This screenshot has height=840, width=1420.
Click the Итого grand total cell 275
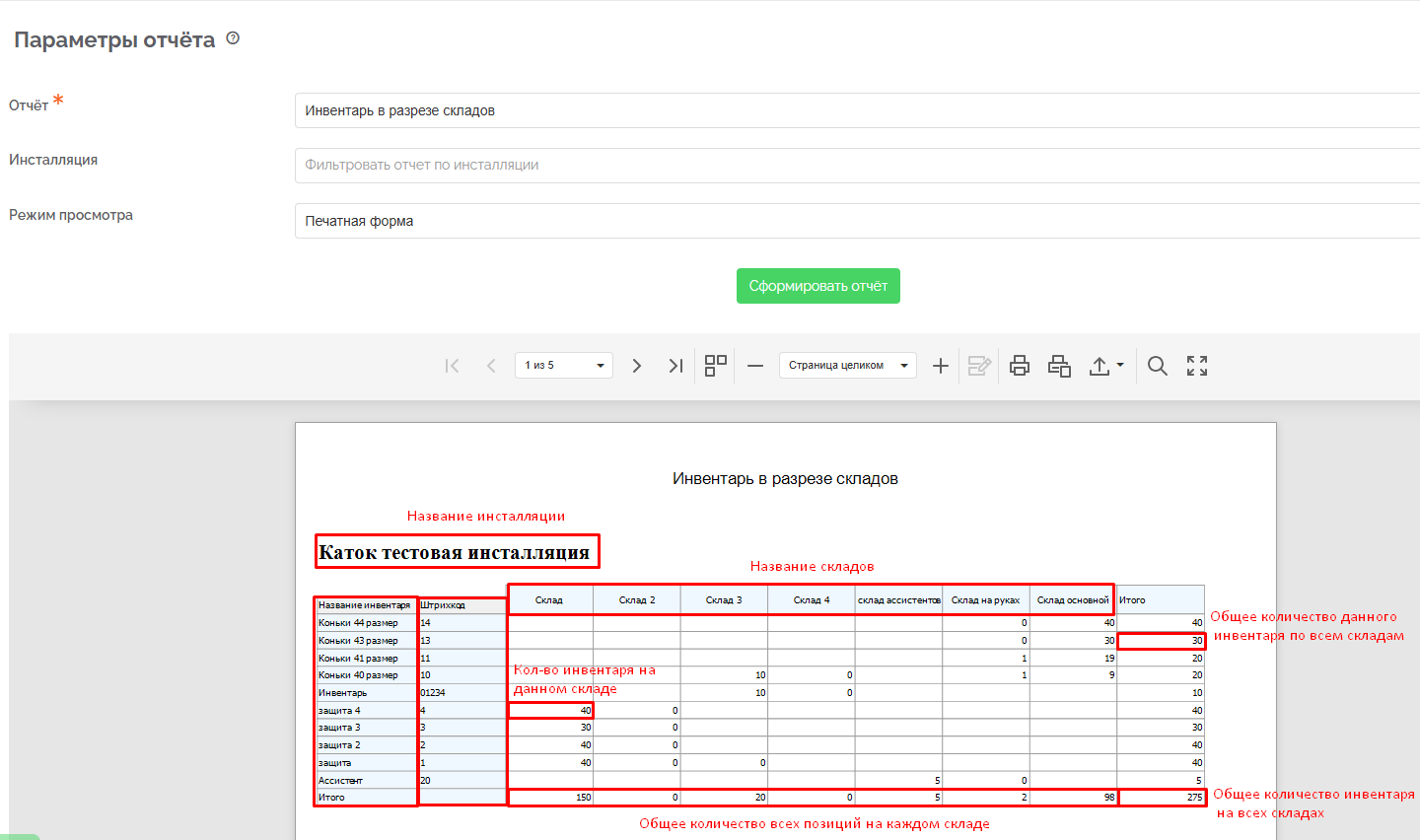[x=1162, y=798]
